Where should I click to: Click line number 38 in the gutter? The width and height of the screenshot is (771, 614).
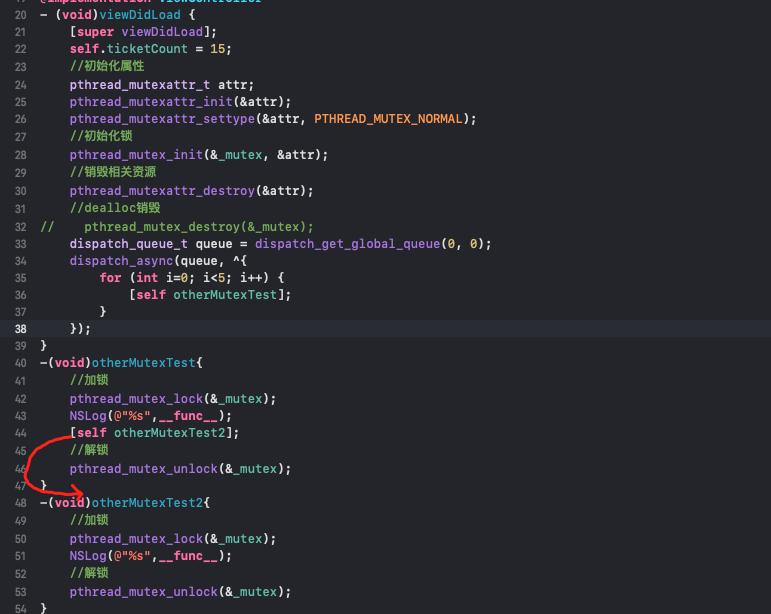click(x=20, y=328)
